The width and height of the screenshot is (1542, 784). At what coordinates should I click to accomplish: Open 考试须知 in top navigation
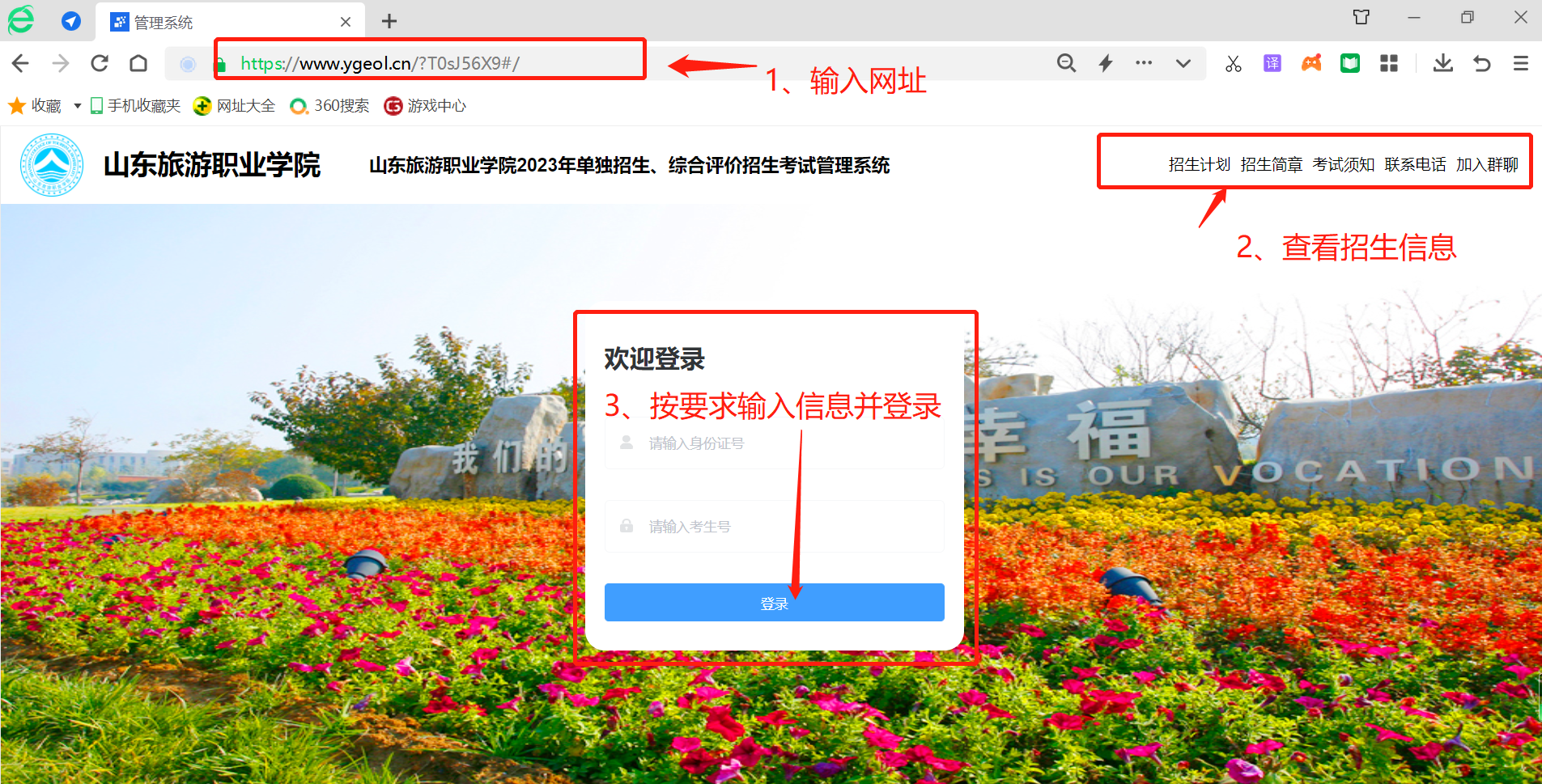pyautogui.click(x=1344, y=165)
